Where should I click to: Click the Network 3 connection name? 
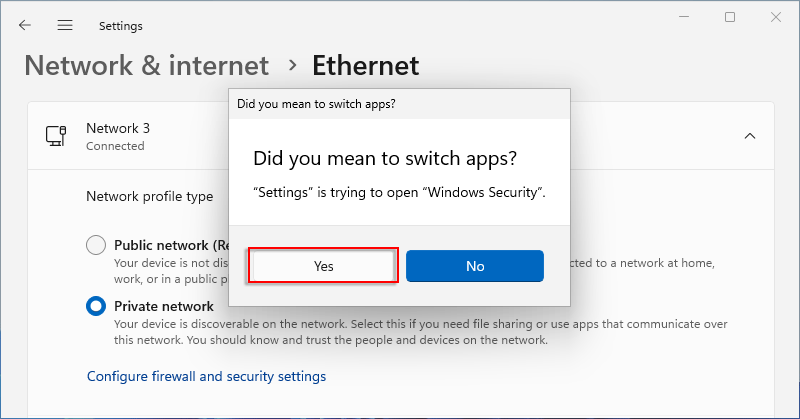point(118,128)
